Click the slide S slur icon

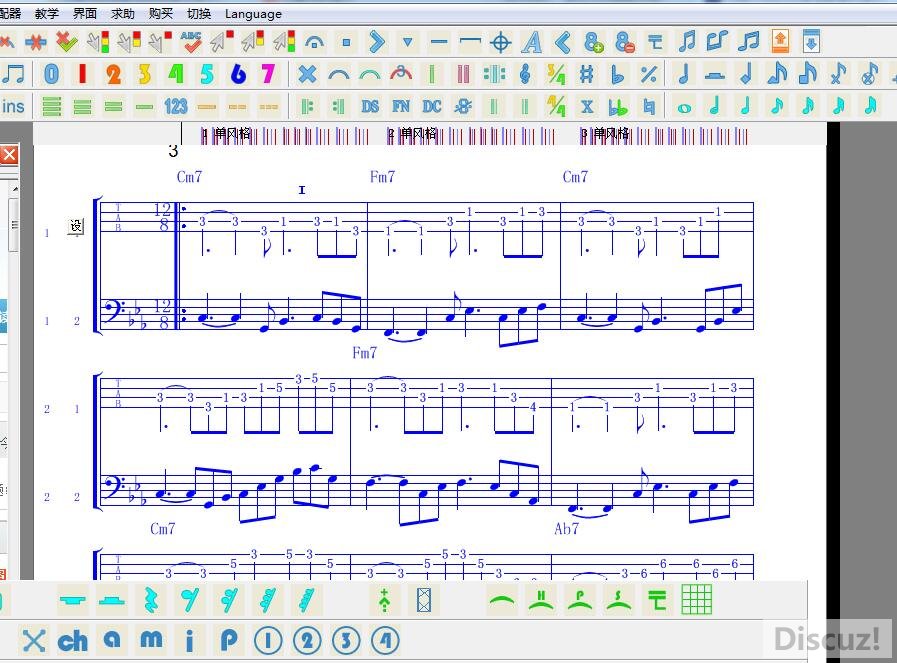coord(618,600)
